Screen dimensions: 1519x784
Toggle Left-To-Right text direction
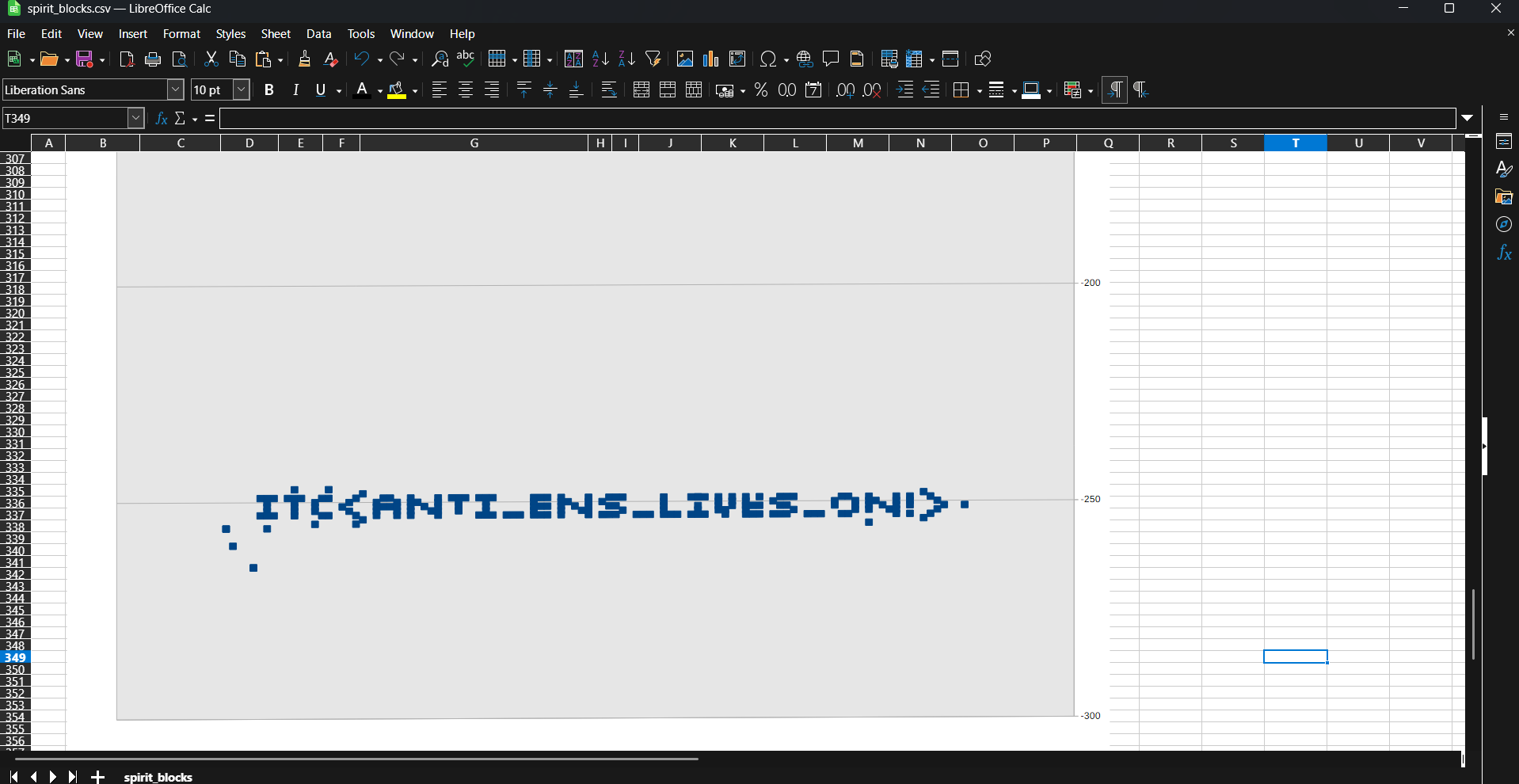1114,89
